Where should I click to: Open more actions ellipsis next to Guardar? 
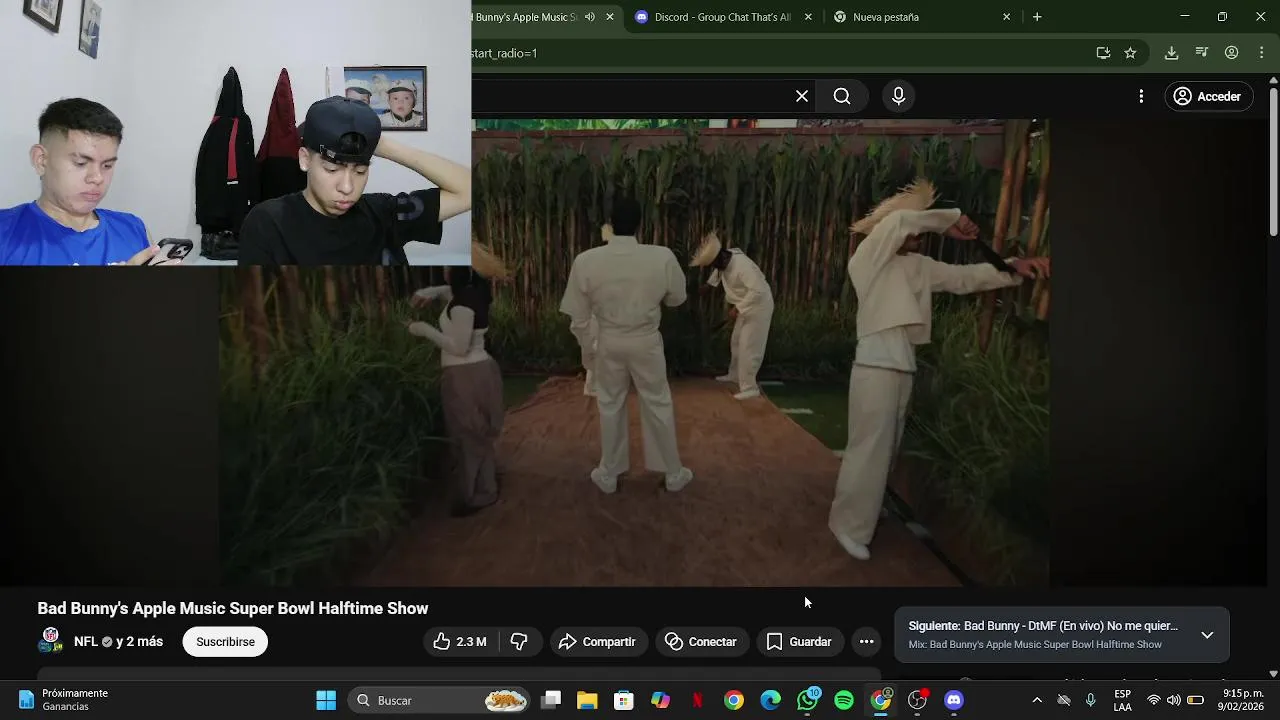click(866, 642)
